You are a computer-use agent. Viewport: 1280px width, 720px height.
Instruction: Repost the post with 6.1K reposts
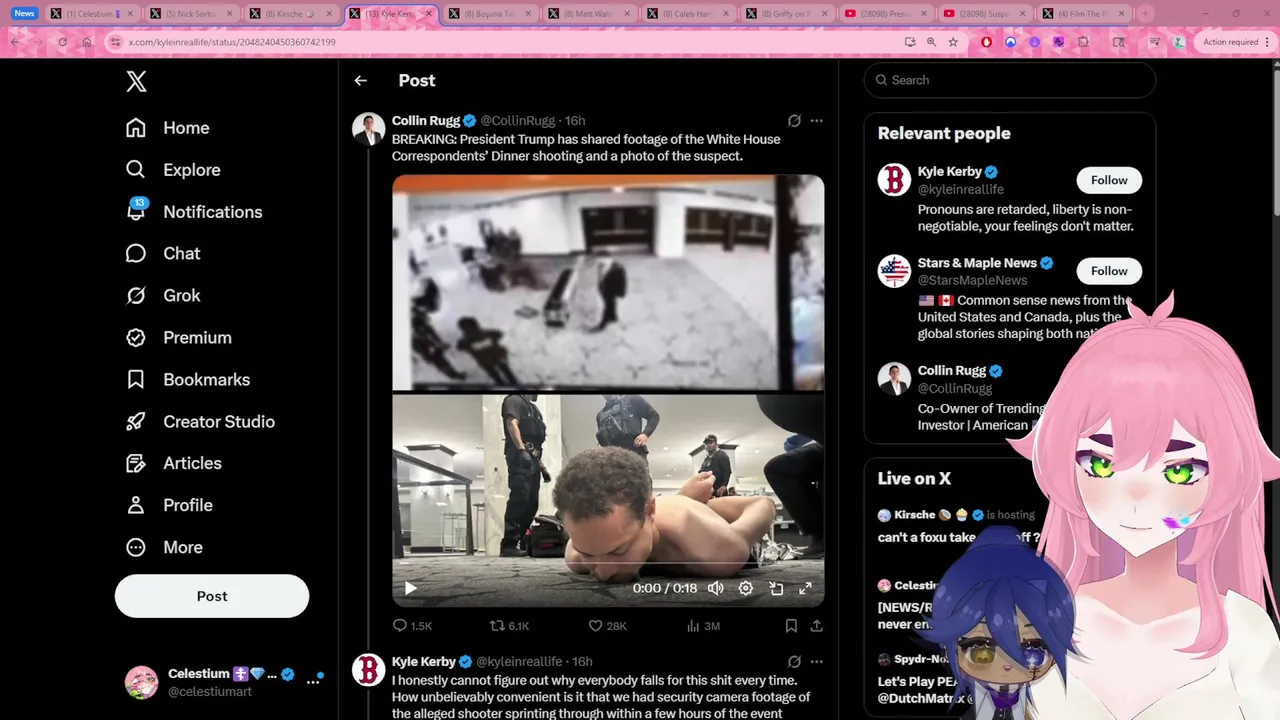coord(509,626)
